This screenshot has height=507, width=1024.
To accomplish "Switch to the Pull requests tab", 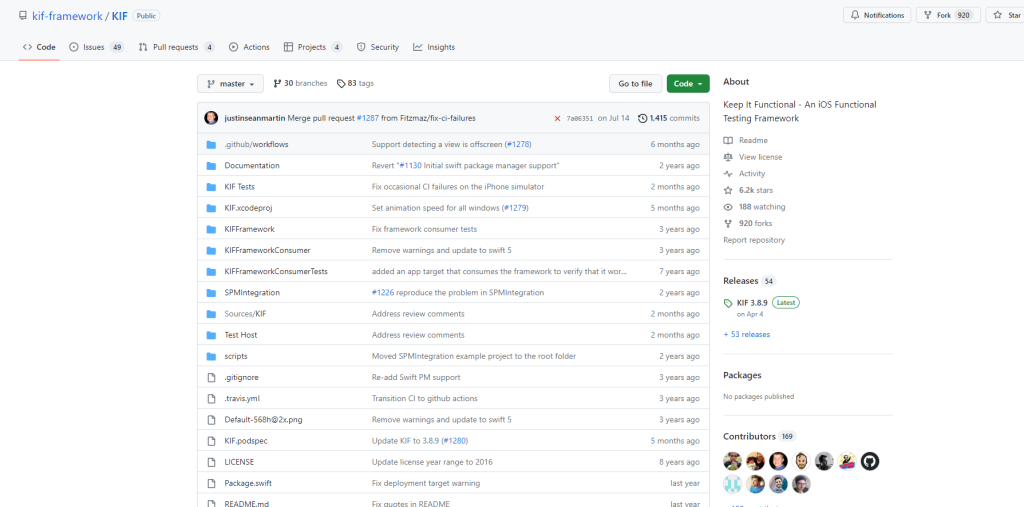I will point(176,47).
